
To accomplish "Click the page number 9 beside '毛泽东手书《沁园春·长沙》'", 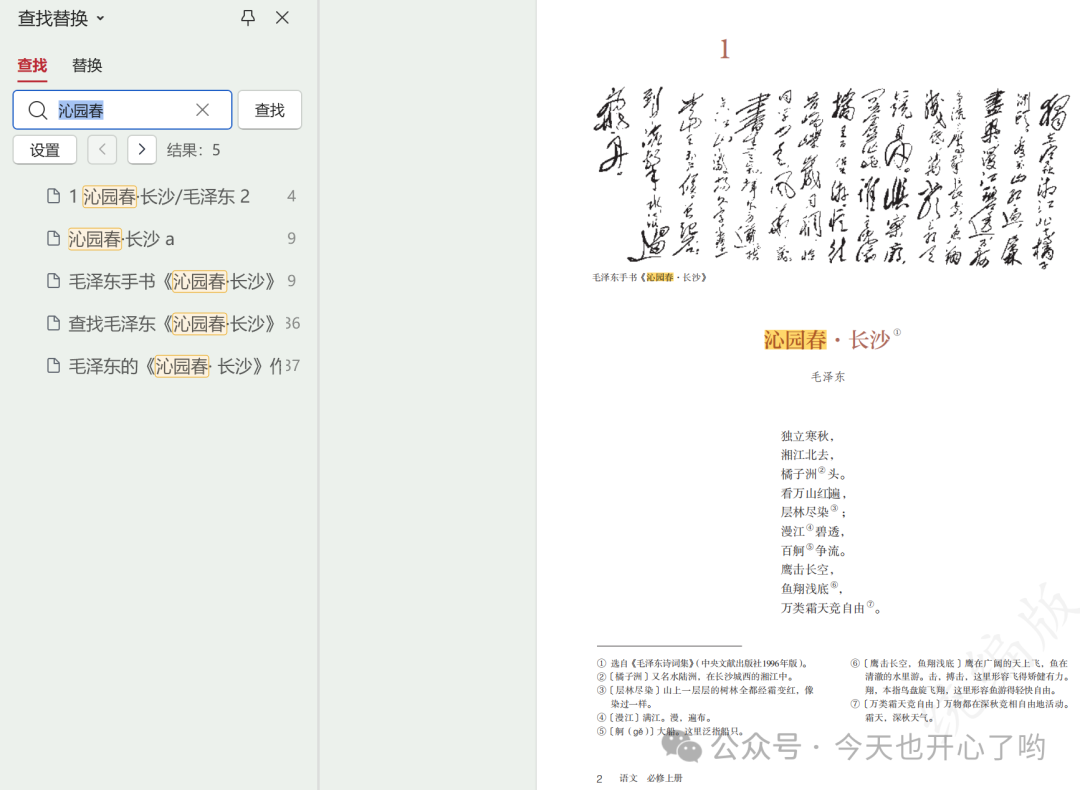I will 291,281.
